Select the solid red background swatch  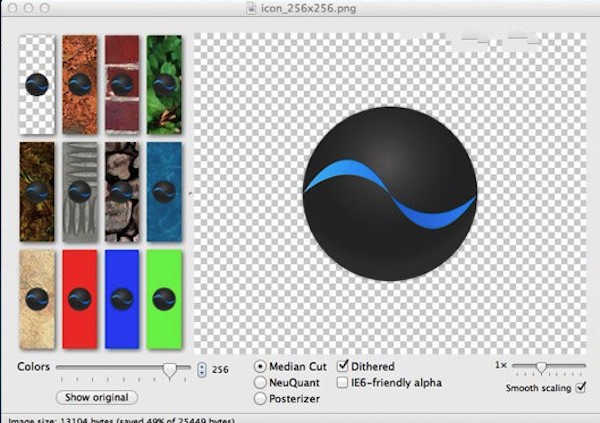(x=80, y=299)
